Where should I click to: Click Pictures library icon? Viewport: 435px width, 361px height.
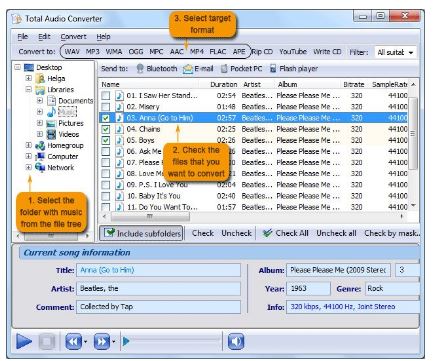pos(51,123)
